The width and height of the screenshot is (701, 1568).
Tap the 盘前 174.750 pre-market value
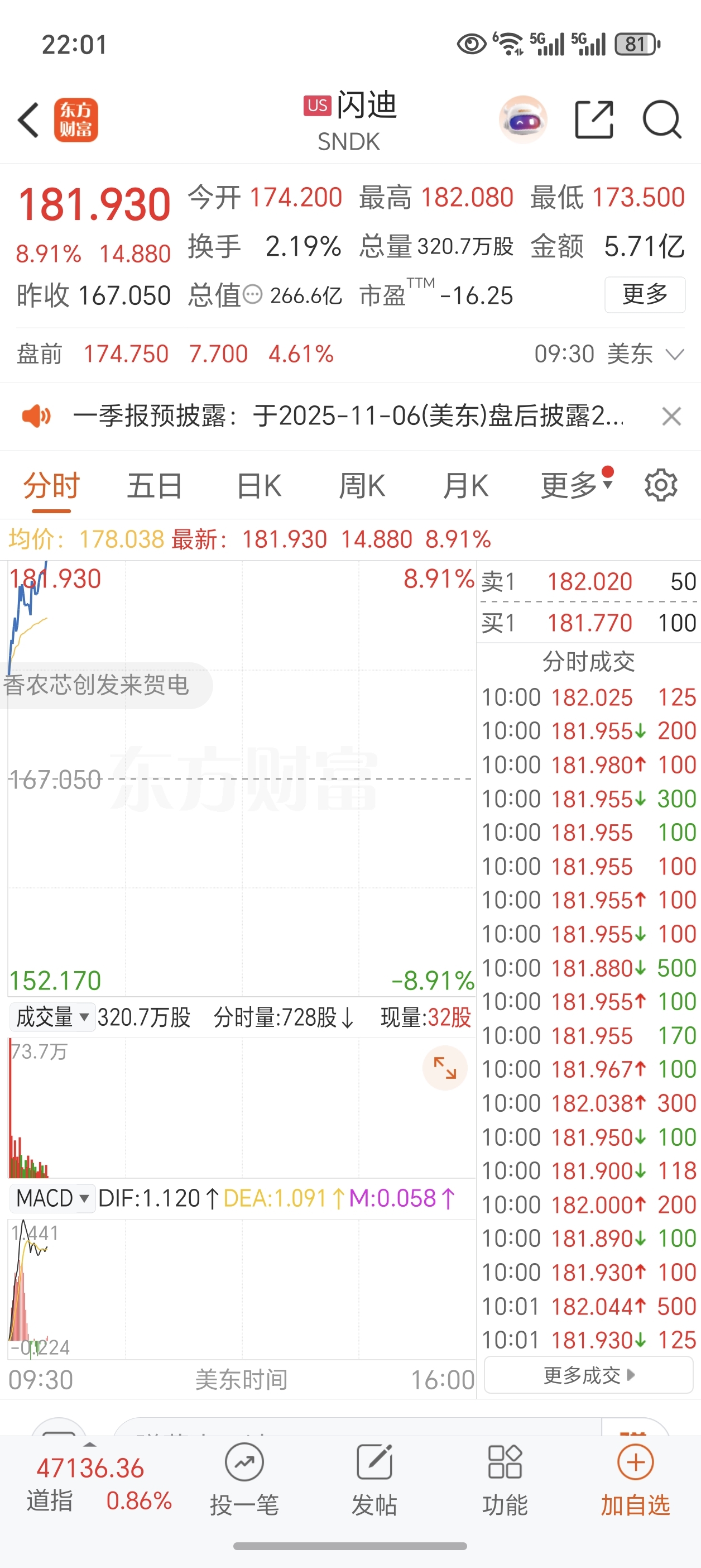coord(126,353)
